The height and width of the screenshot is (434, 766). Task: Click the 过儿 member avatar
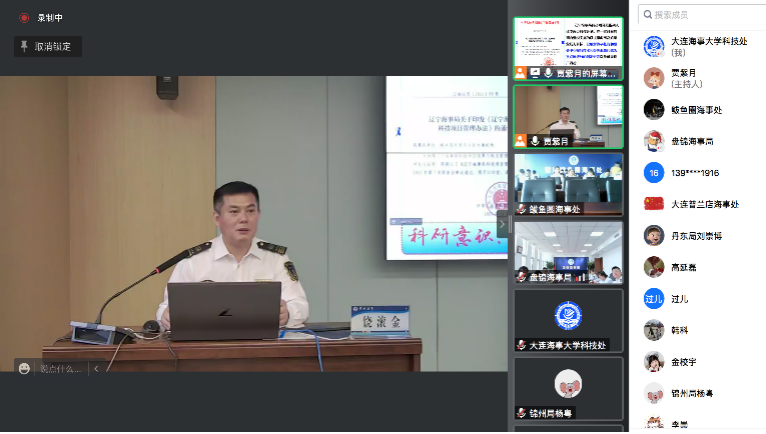coord(654,298)
